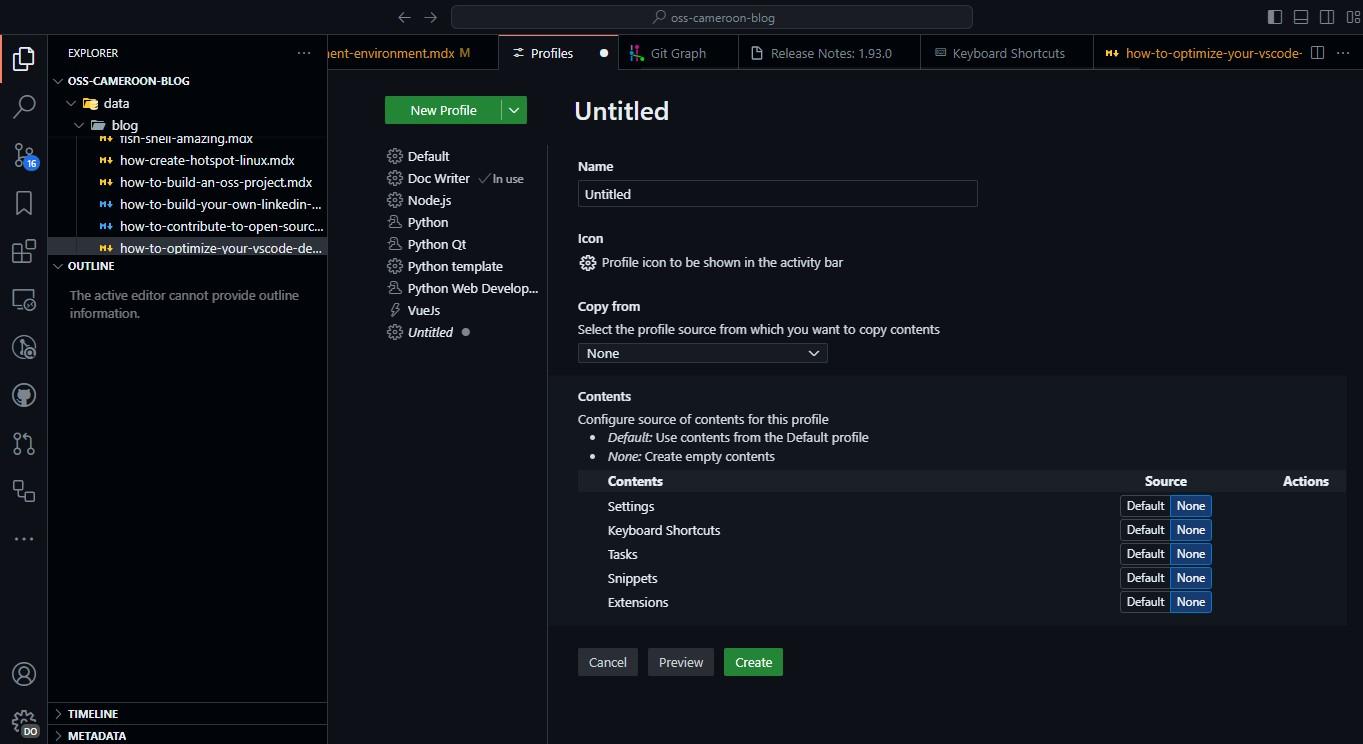Set Settings source to None

click(x=1191, y=506)
